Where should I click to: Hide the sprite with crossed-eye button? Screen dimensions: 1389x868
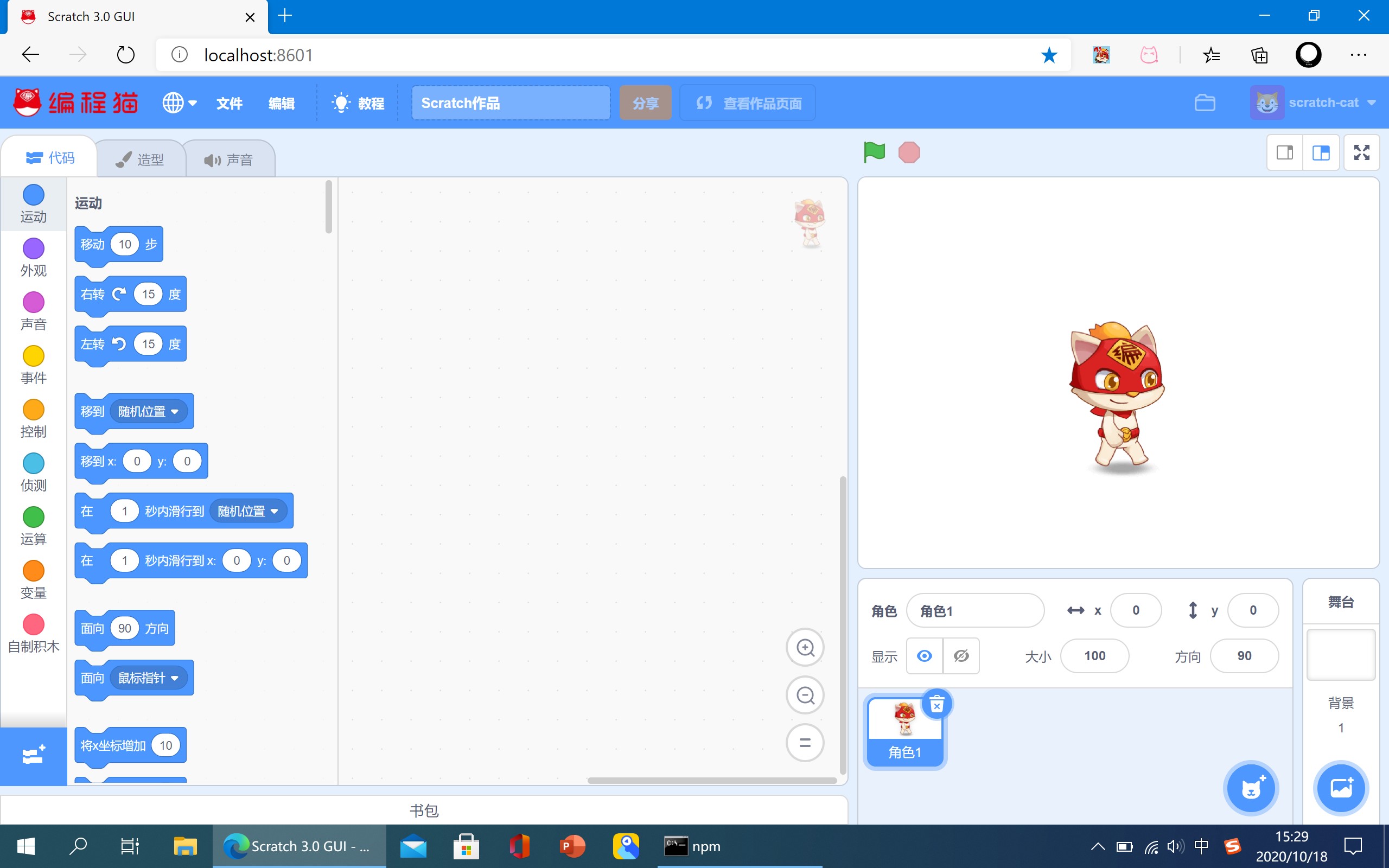pyautogui.click(x=961, y=655)
